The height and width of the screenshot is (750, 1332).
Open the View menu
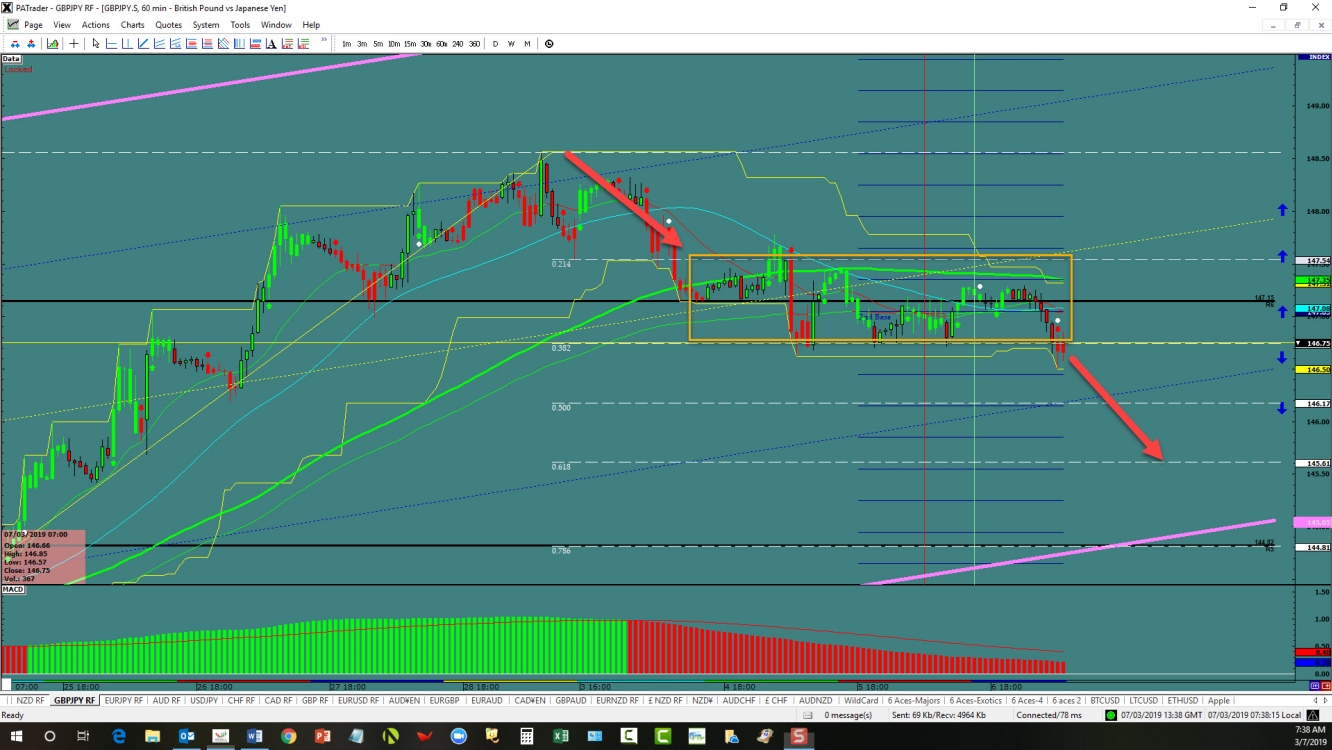62,25
